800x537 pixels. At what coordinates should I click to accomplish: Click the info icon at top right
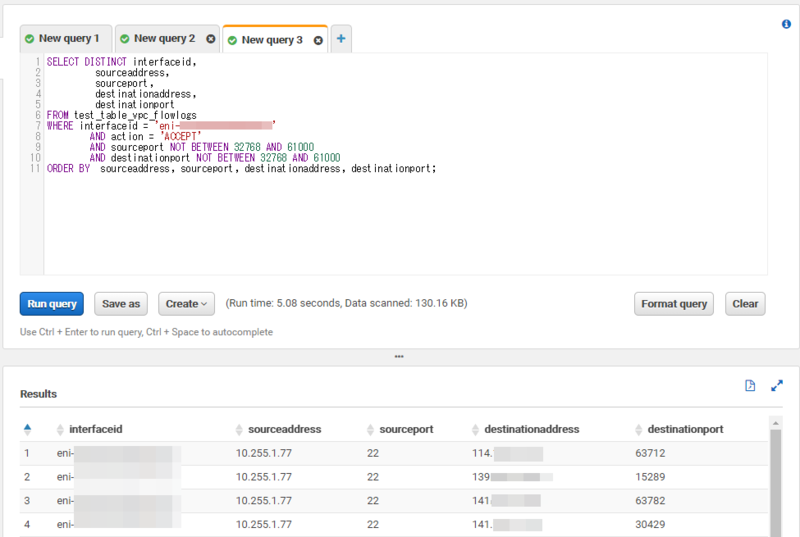coord(786,24)
